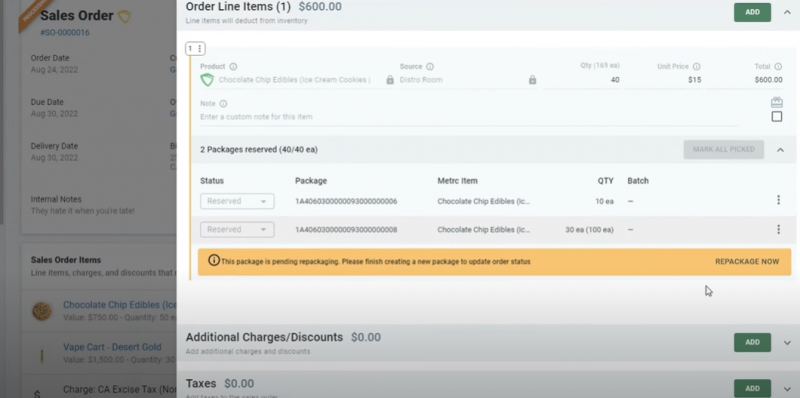Click Repackage Now
This screenshot has height=398, width=800.
click(x=747, y=261)
